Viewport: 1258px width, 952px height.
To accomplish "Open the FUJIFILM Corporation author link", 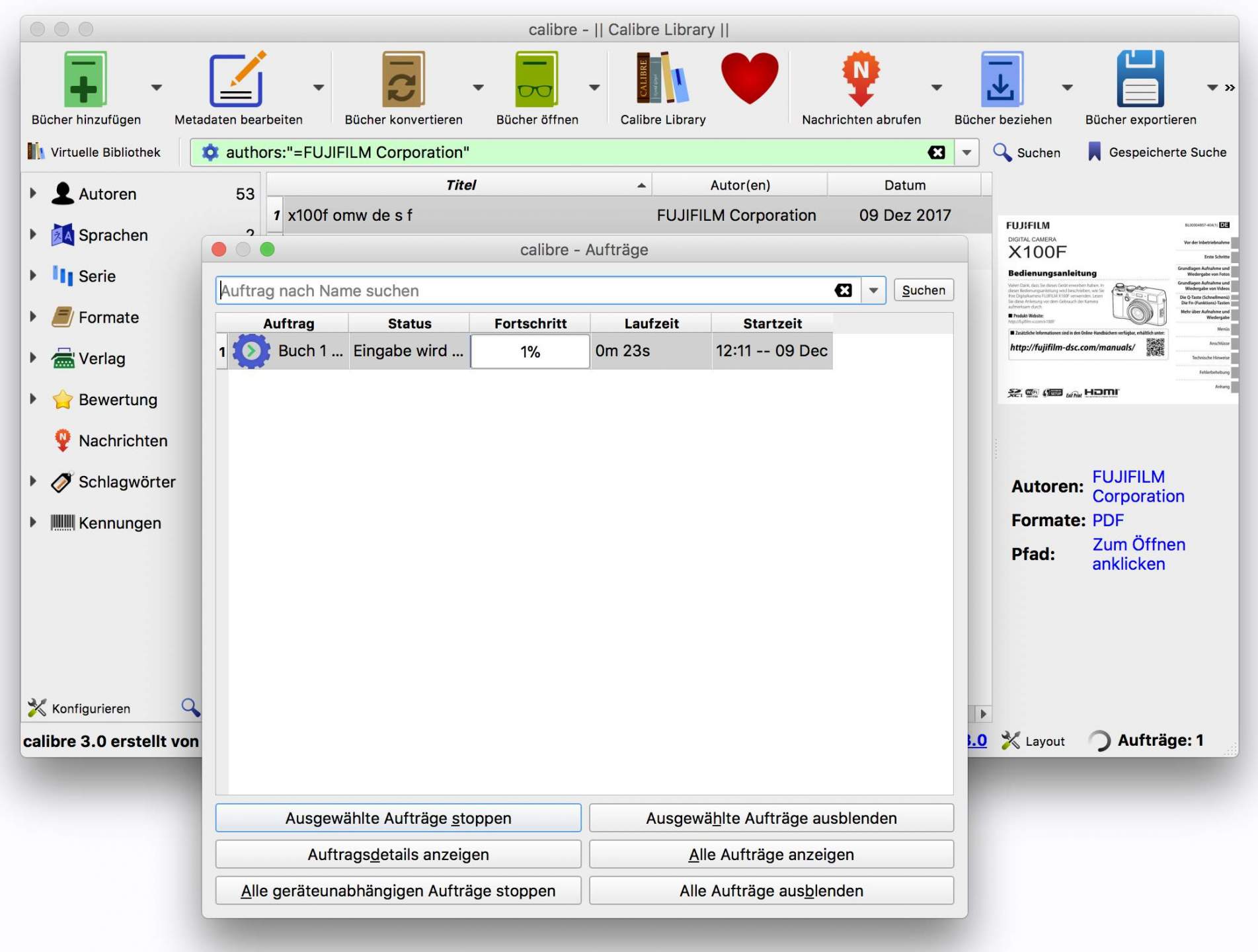I will (1138, 487).
